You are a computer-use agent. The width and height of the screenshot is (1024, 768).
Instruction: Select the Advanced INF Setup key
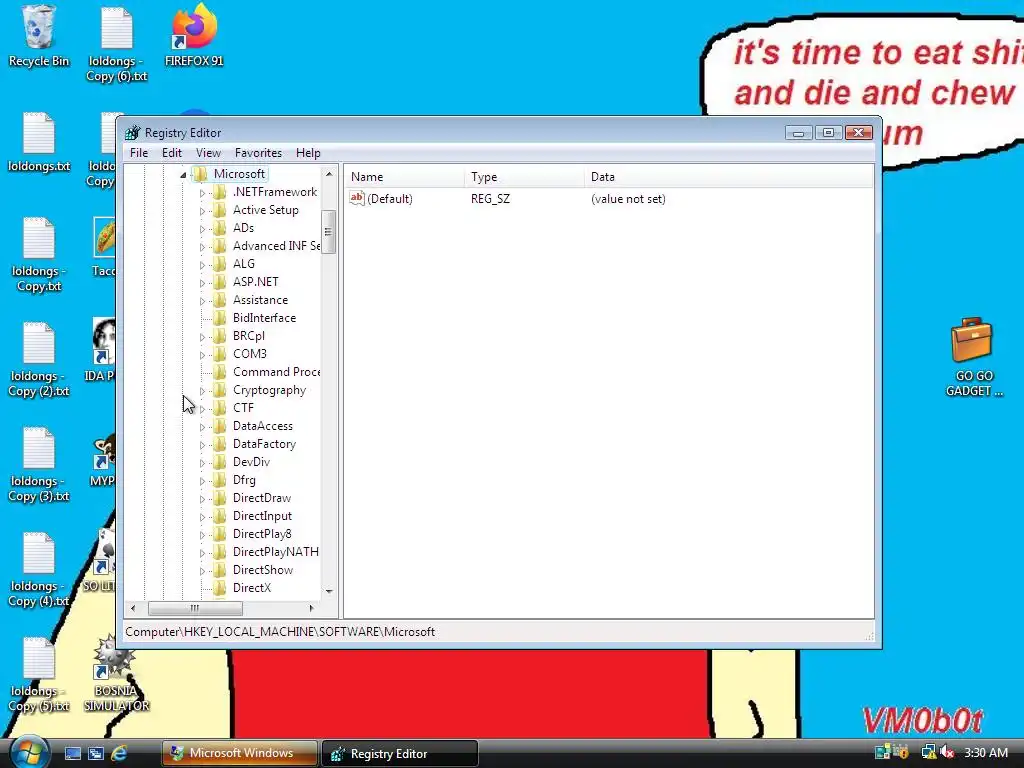276,246
